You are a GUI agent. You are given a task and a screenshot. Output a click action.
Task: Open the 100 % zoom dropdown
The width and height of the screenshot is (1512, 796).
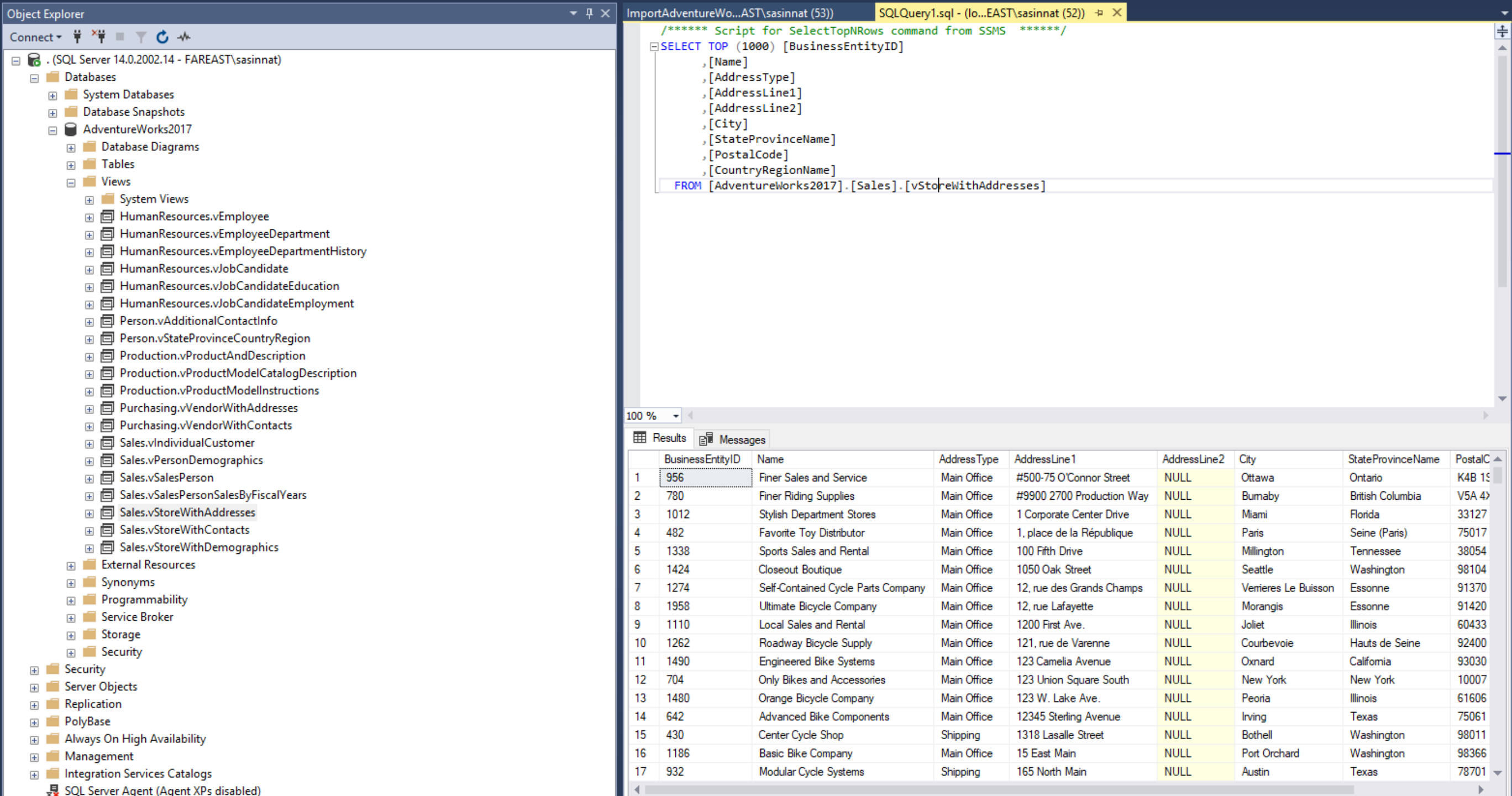[675, 416]
